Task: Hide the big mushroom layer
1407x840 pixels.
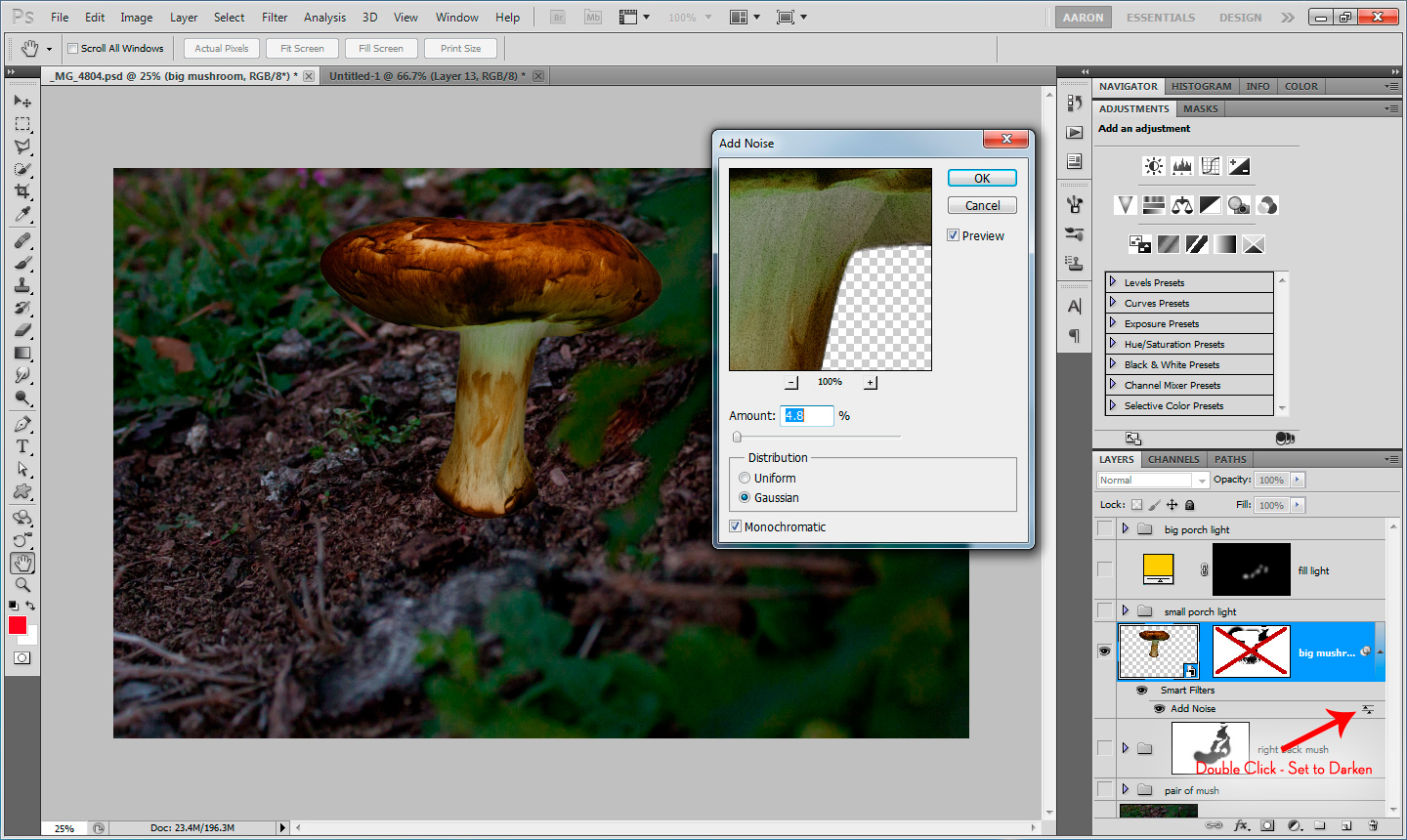Action: pos(1104,651)
